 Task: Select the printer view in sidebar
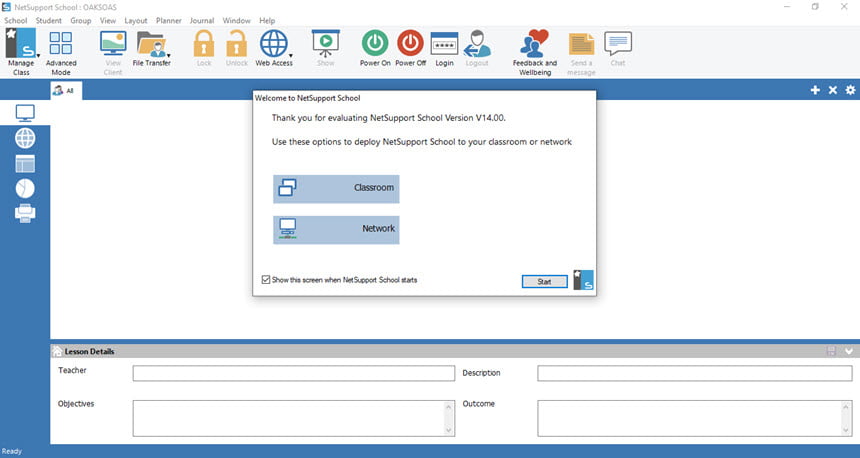[25, 213]
